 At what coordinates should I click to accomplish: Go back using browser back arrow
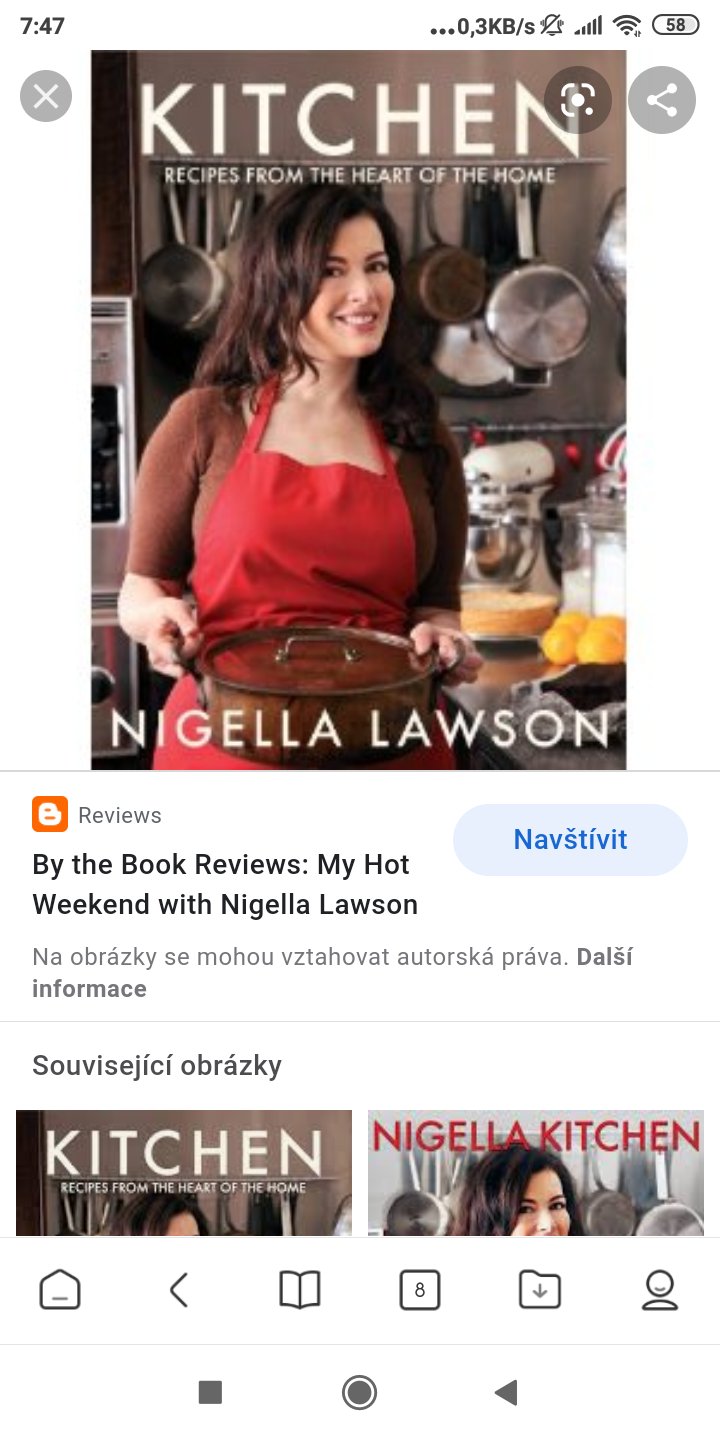tap(179, 1290)
